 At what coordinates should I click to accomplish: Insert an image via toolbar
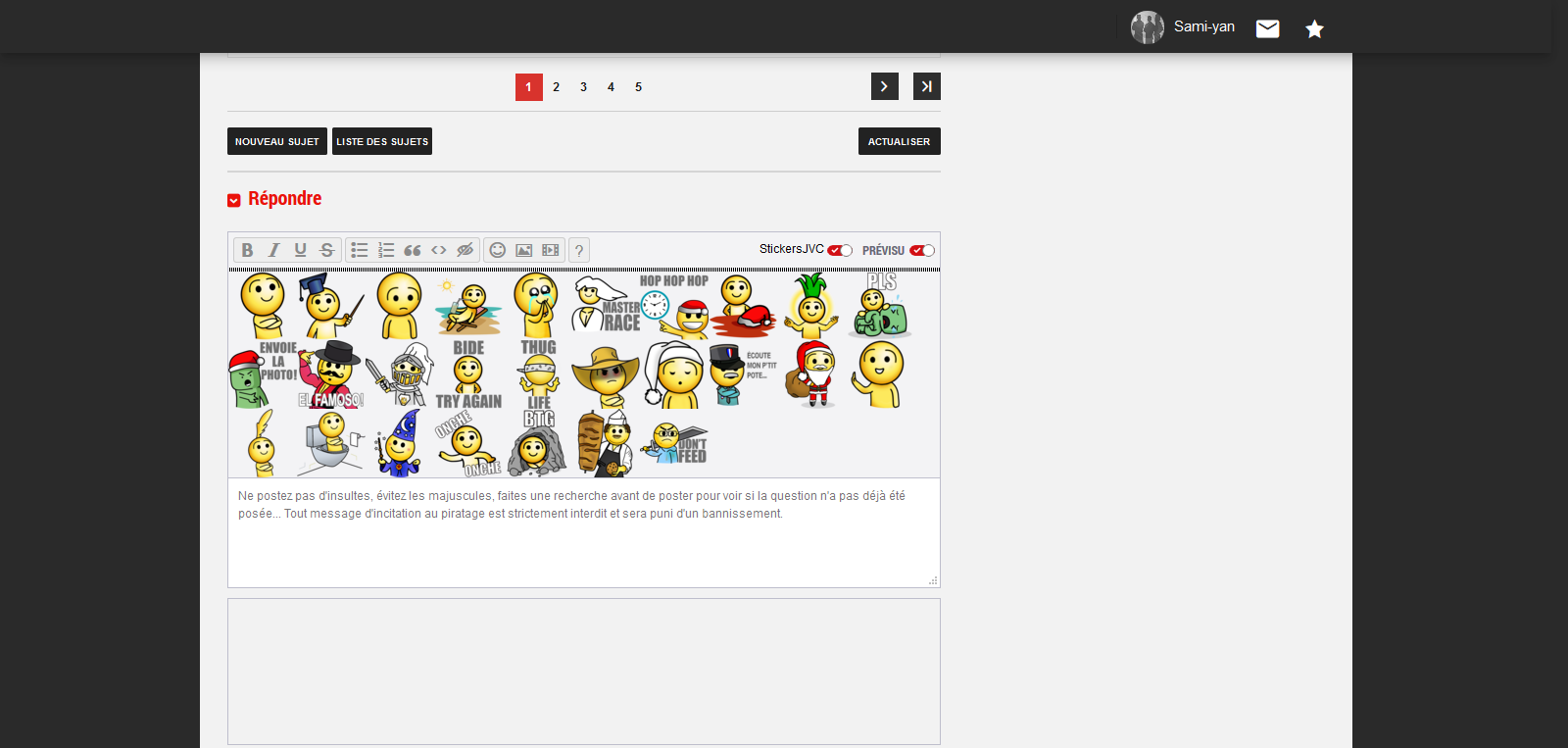click(x=524, y=250)
